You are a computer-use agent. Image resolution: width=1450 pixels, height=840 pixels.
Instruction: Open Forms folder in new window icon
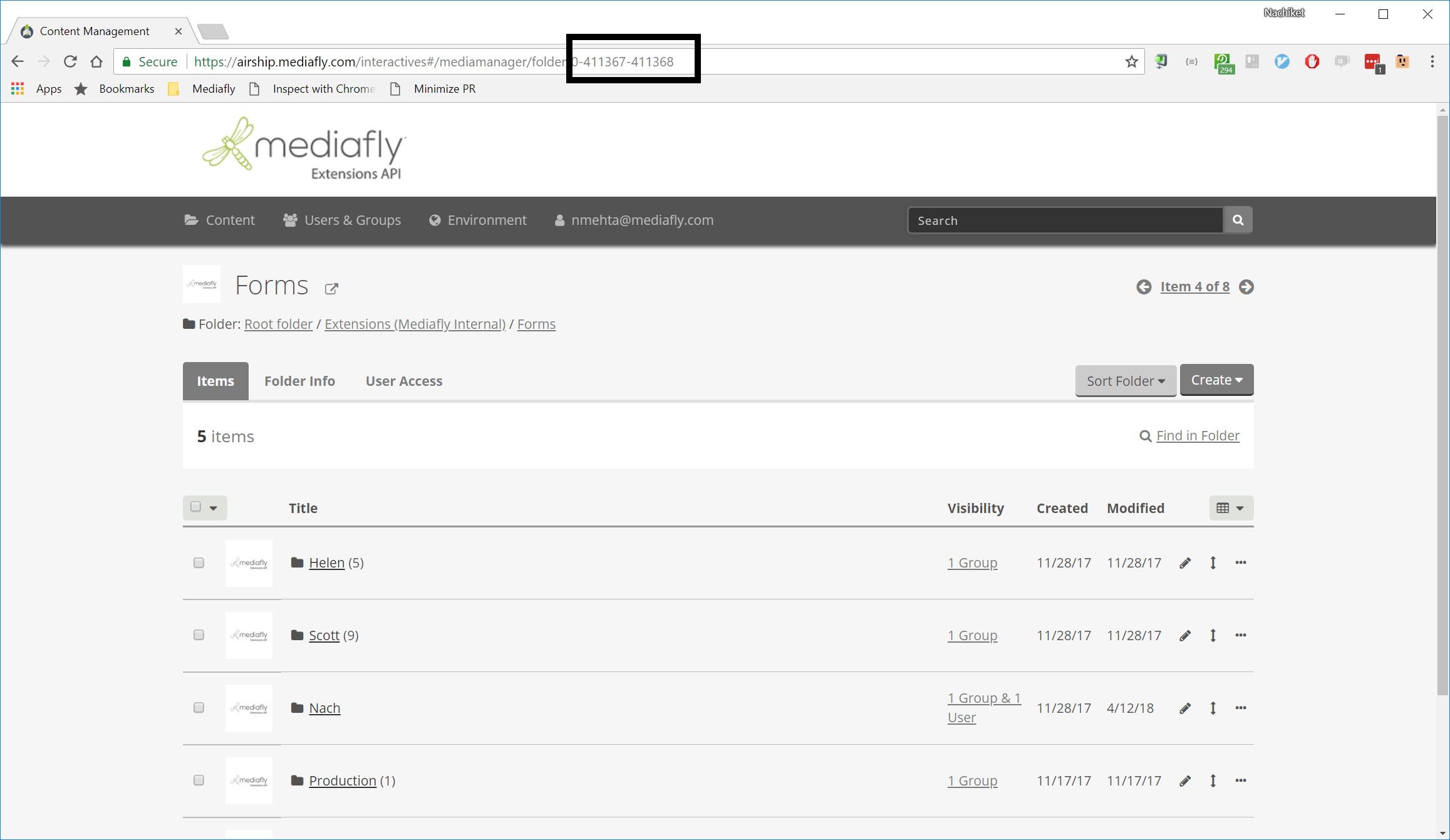point(331,288)
